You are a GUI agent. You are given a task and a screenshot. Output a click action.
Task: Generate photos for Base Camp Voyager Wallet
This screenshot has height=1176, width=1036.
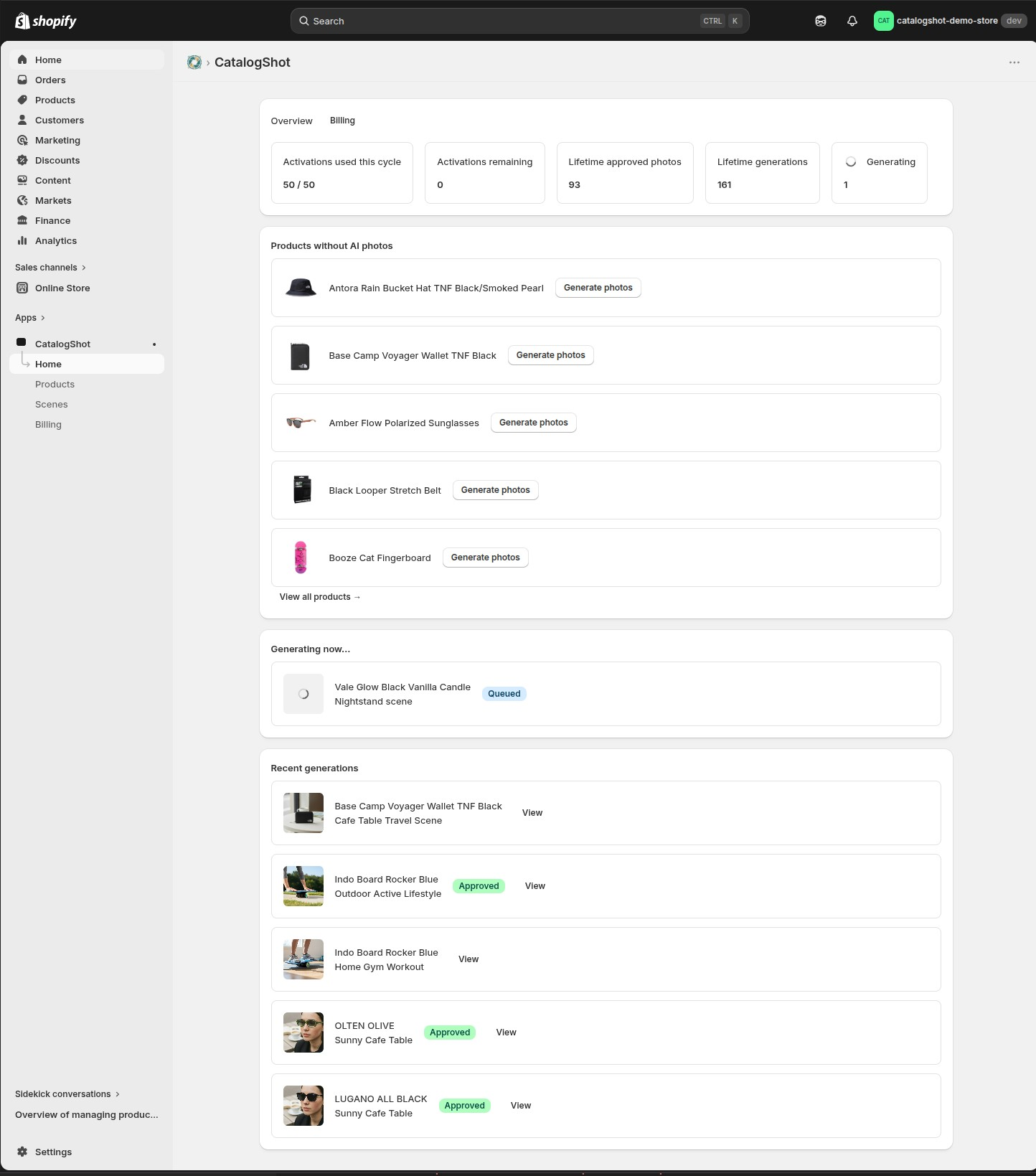click(x=551, y=355)
